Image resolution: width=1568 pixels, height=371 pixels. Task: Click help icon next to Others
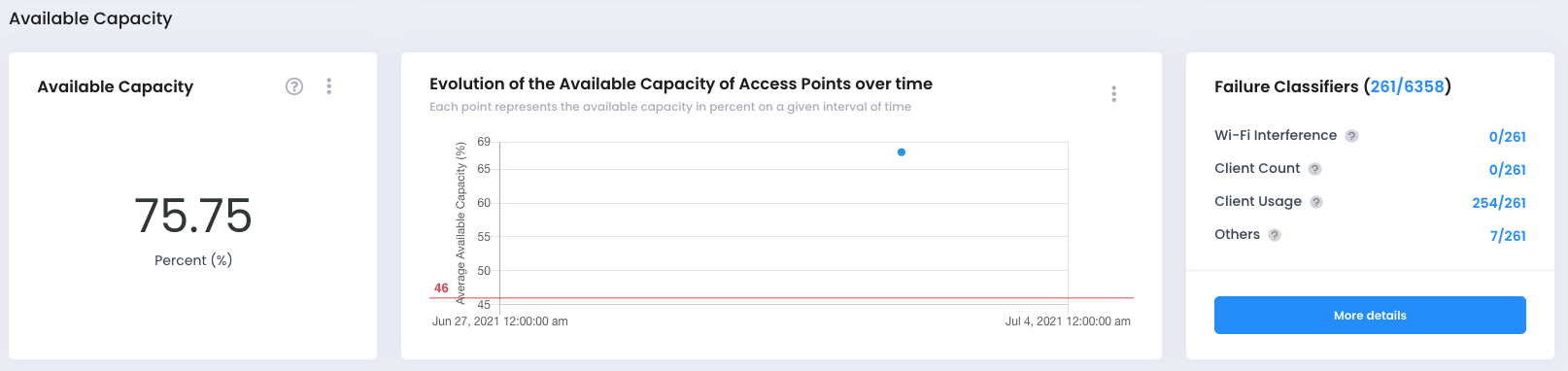pyautogui.click(x=1275, y=235)
